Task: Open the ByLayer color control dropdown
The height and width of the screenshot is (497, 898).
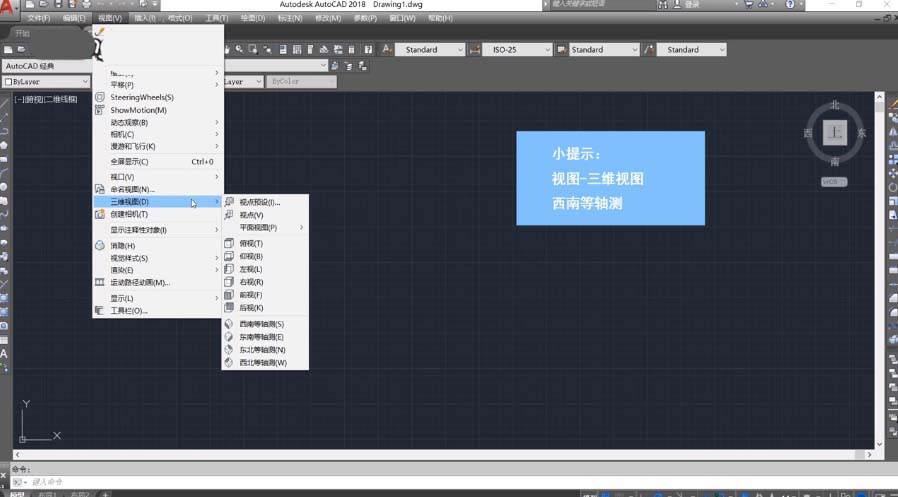Action: [x=46, y=82]
